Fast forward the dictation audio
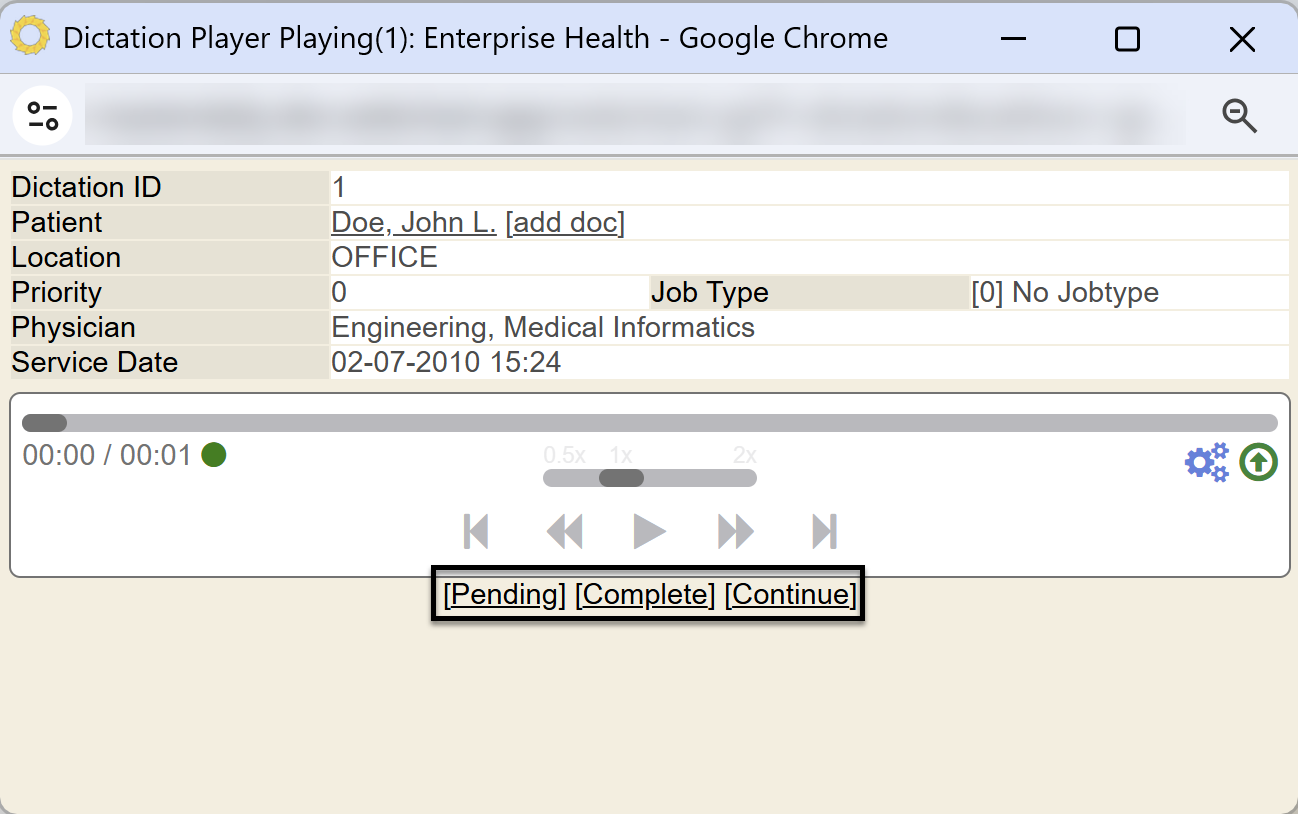Viewport: 1298px width, 814px height. tap(736, 531)
